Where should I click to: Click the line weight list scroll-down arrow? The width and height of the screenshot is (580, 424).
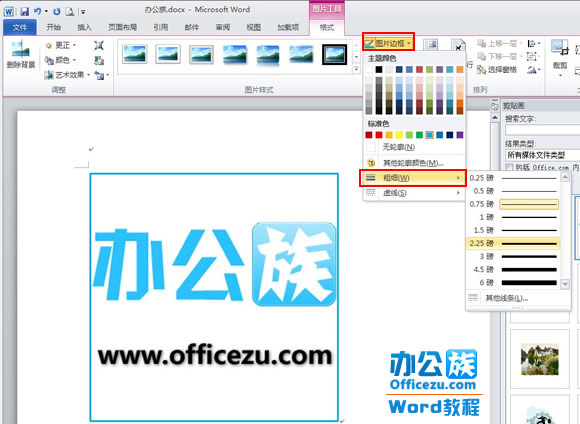click(565, 284)
